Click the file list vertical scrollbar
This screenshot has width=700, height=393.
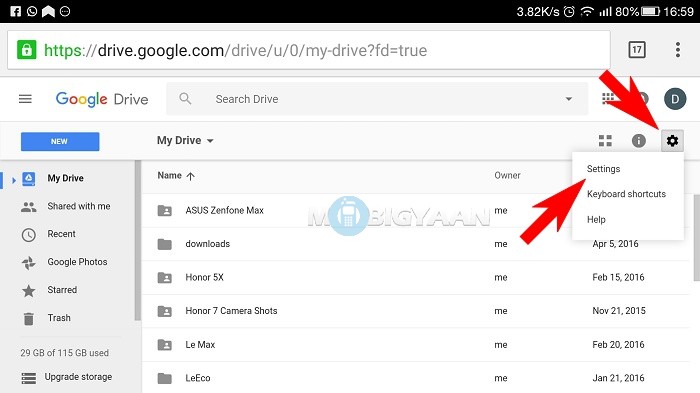697,238
